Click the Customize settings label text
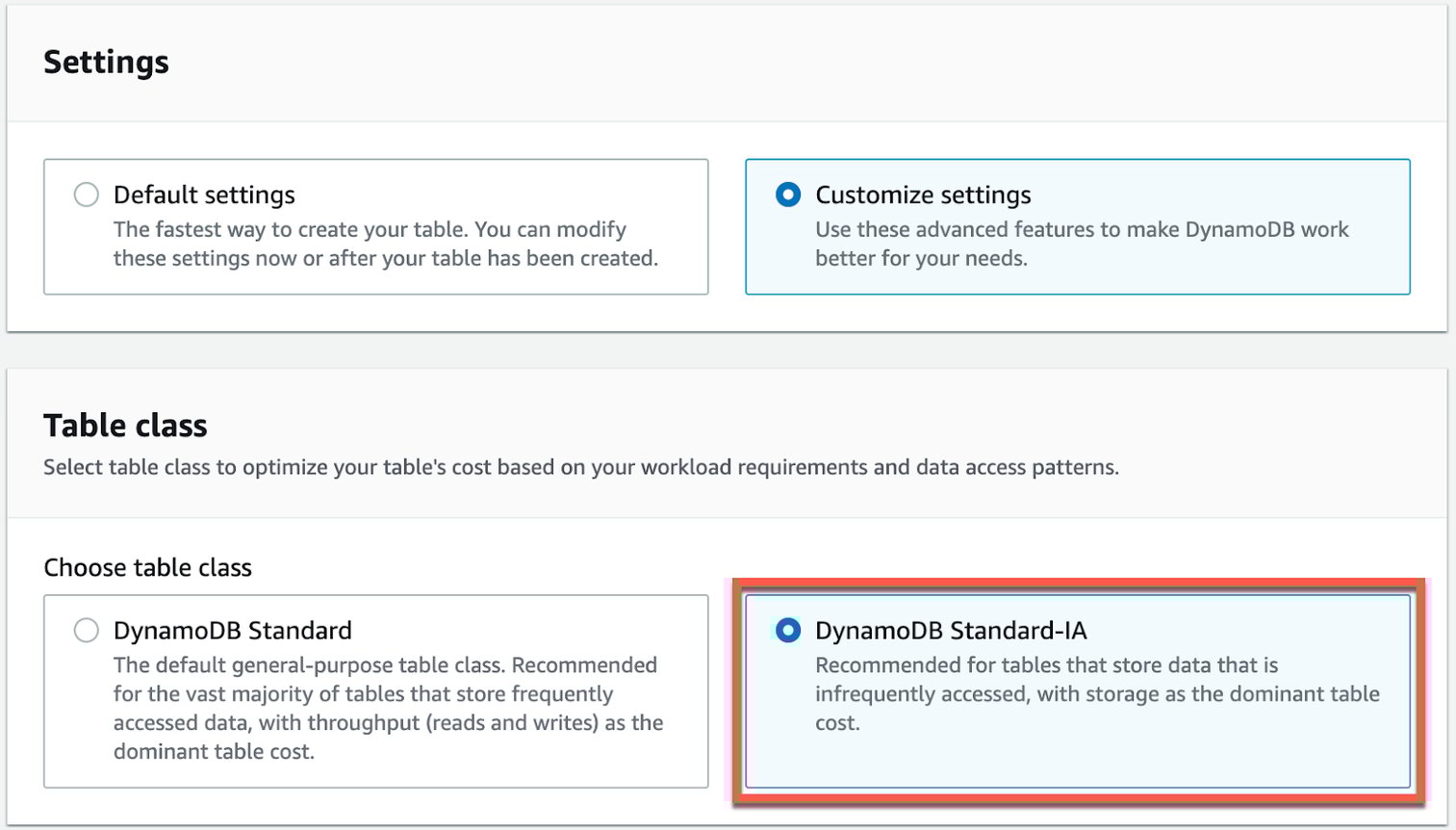 click(x=923, y=194)
